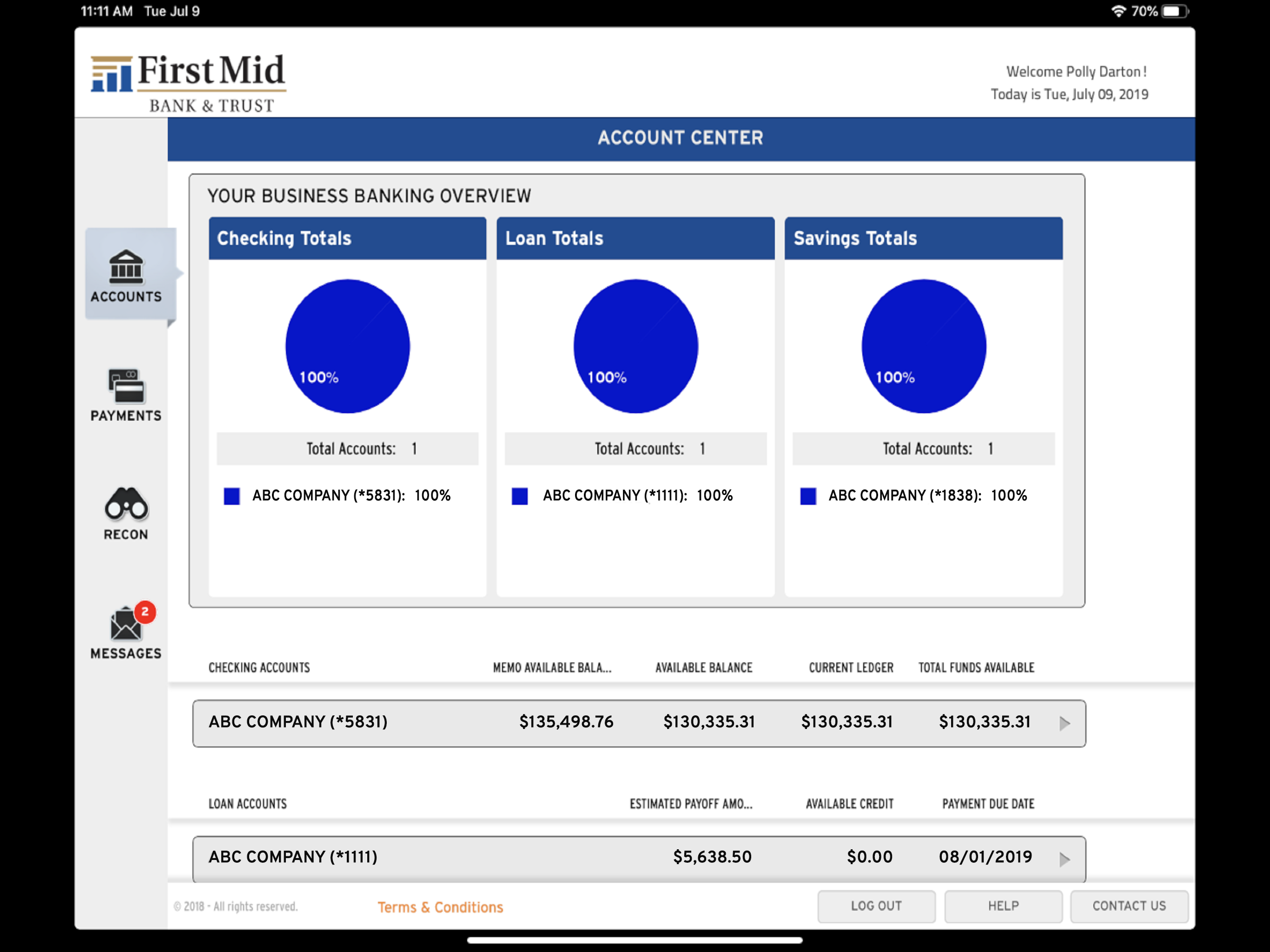Click the Checking Totals pie chart
This screenshot has width=1270, height=952.
point(347,346)
